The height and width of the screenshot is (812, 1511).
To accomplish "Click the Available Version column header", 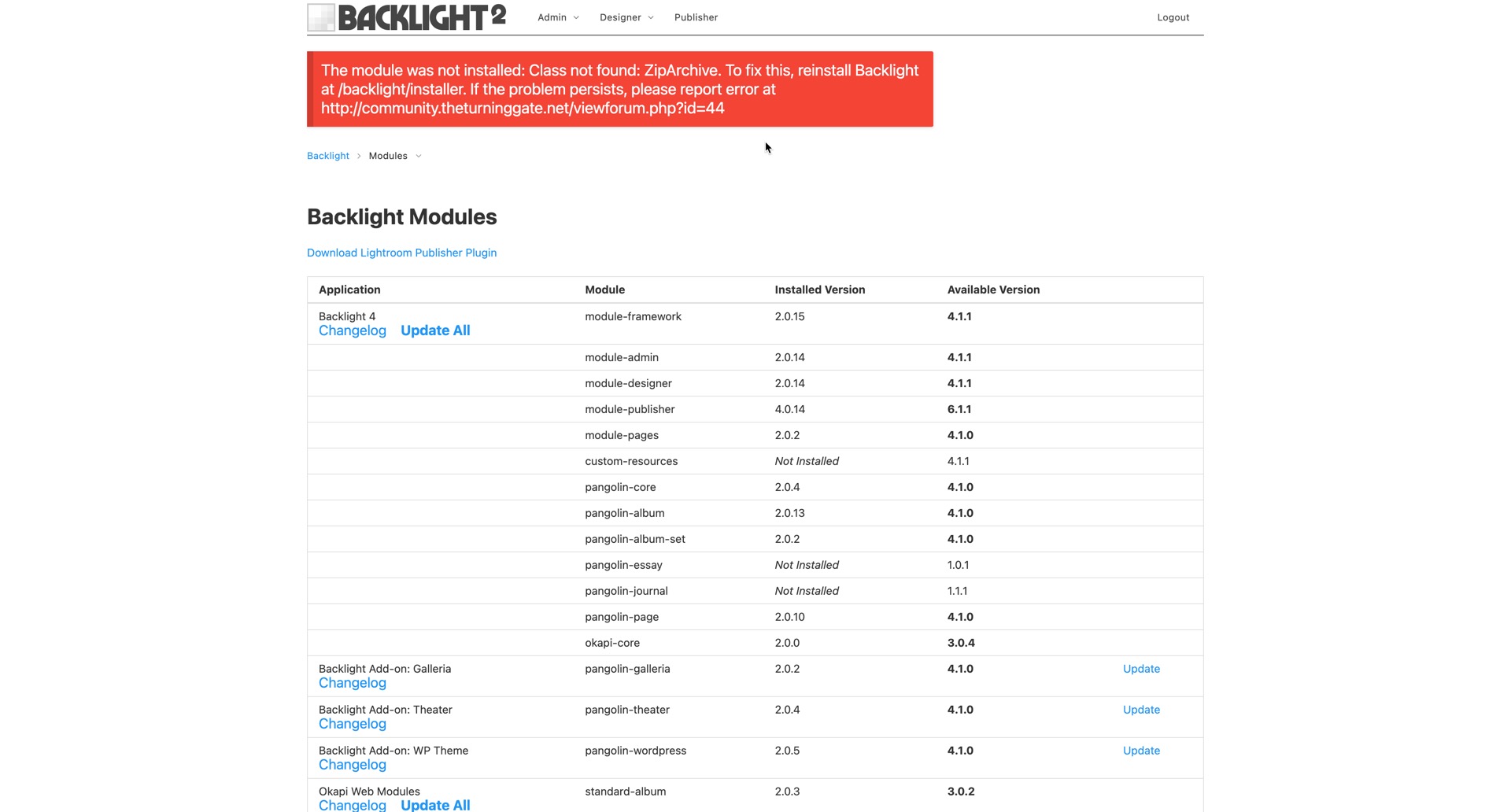I will [x=993, y=290].
